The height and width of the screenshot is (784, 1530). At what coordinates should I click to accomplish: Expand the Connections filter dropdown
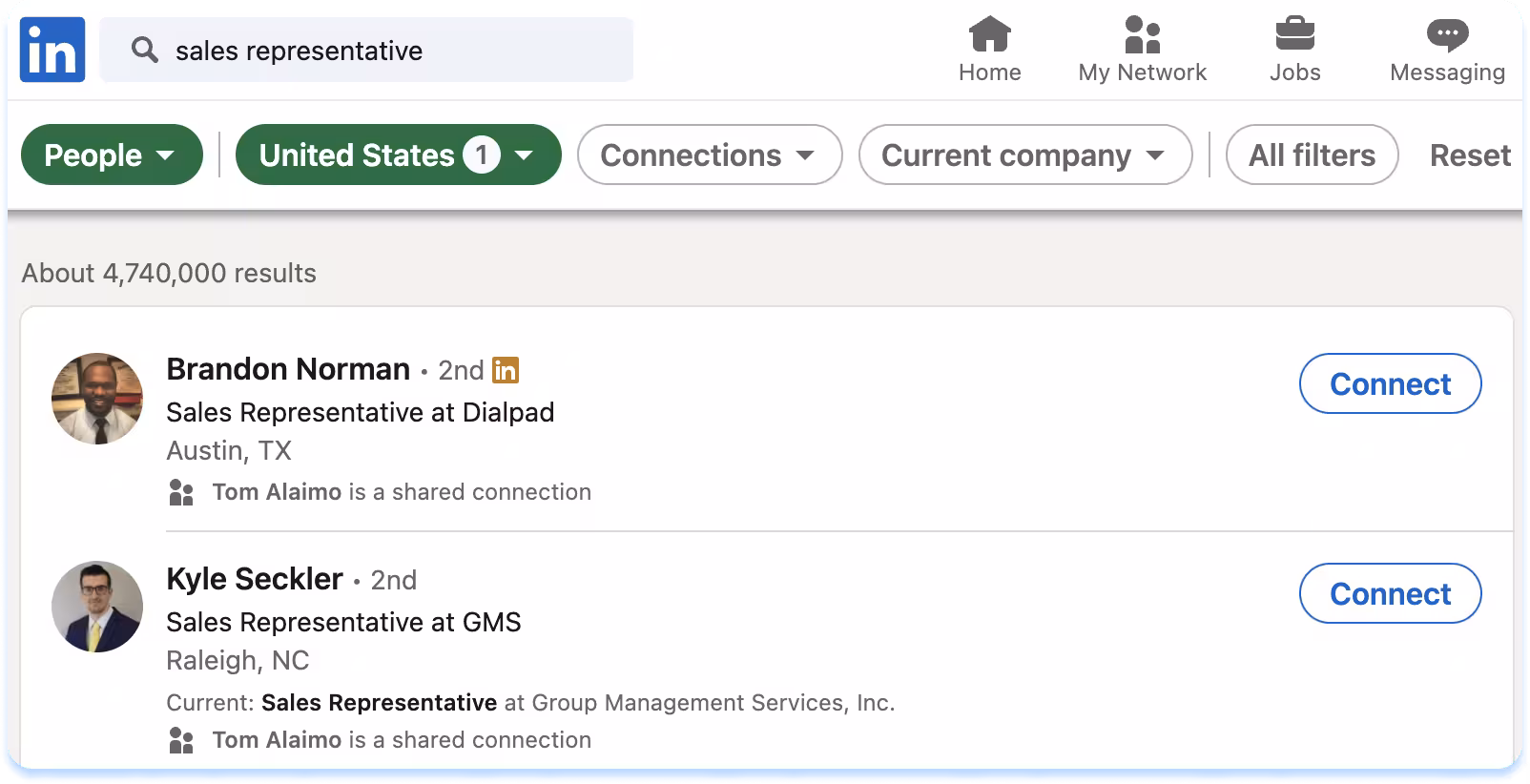709,155
